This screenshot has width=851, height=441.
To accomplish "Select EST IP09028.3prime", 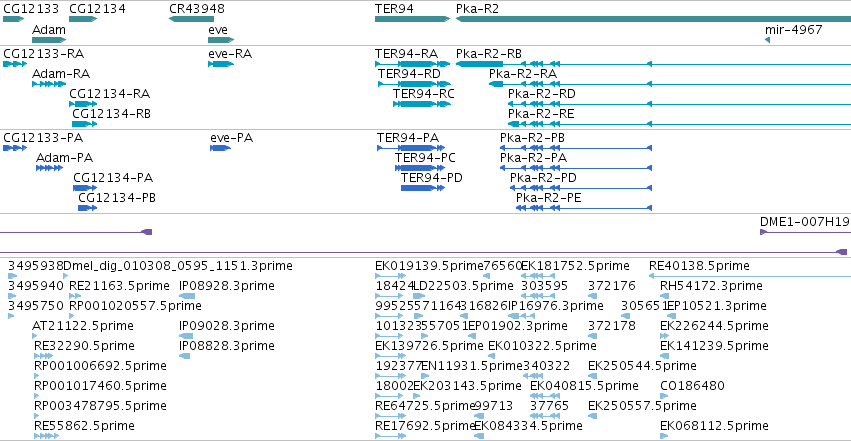I will coord(227,326).
